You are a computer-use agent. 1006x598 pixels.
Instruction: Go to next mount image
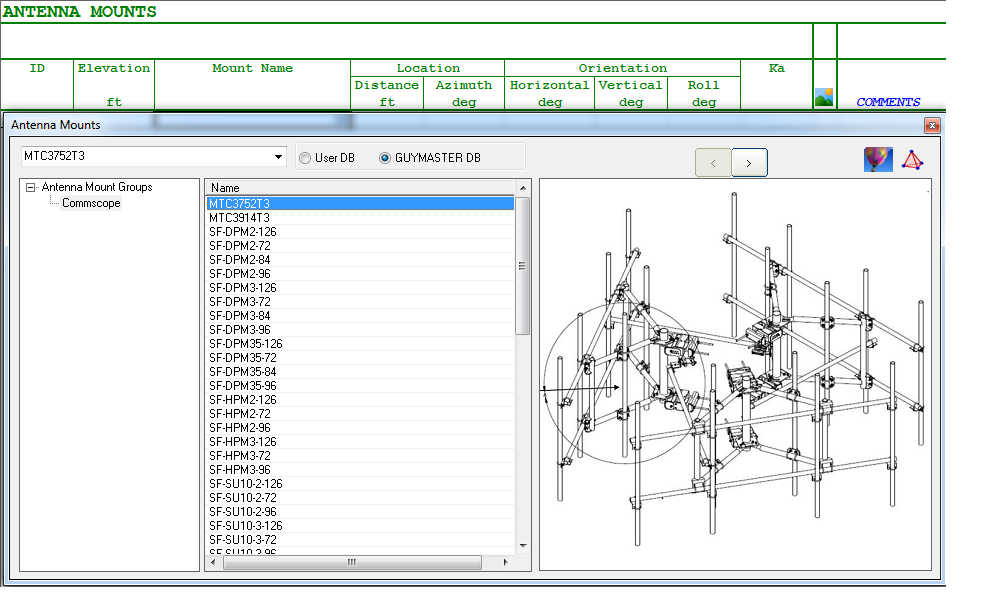coord(749,163)
